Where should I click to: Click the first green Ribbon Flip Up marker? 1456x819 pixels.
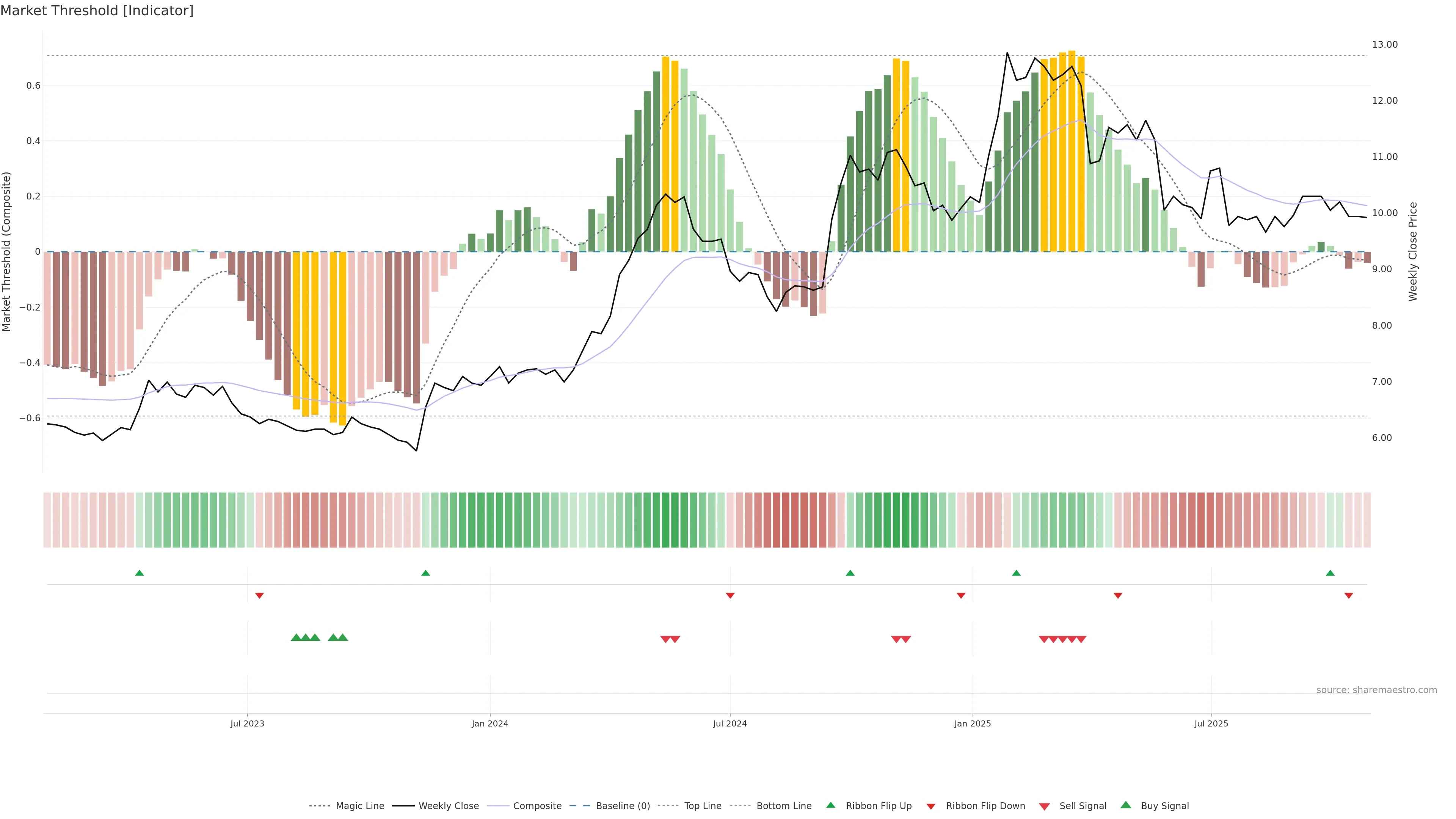[140, 573]
